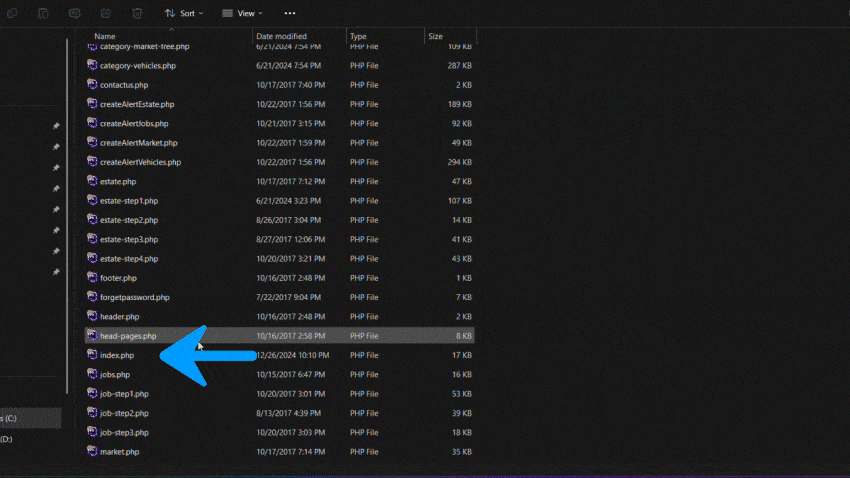Image resolution: width=850 pixels, height=478 pixels.
Task: Select the job-step2.php file icon
Action: tap(92, 413)
